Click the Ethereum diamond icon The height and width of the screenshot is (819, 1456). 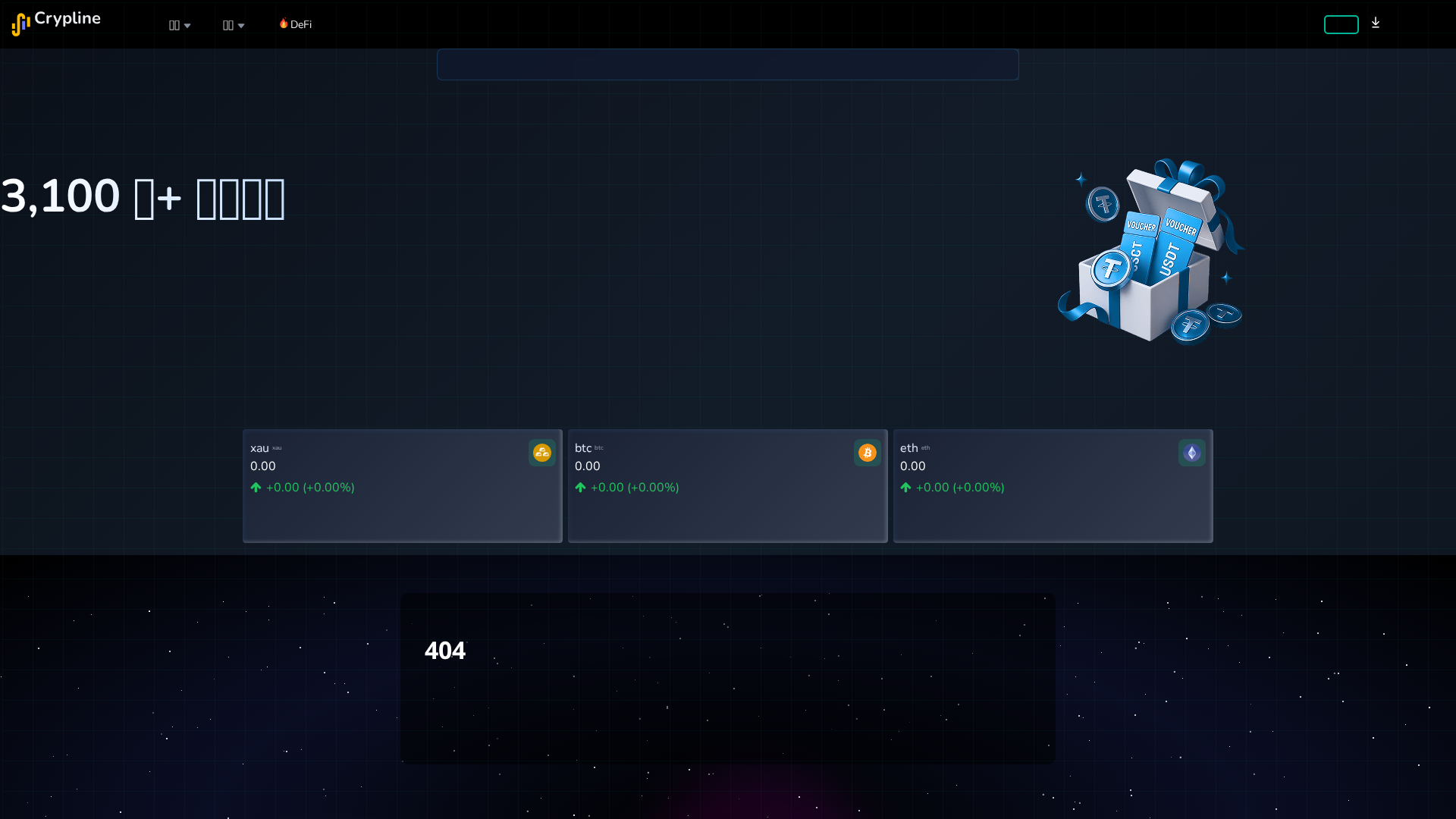1192,453
